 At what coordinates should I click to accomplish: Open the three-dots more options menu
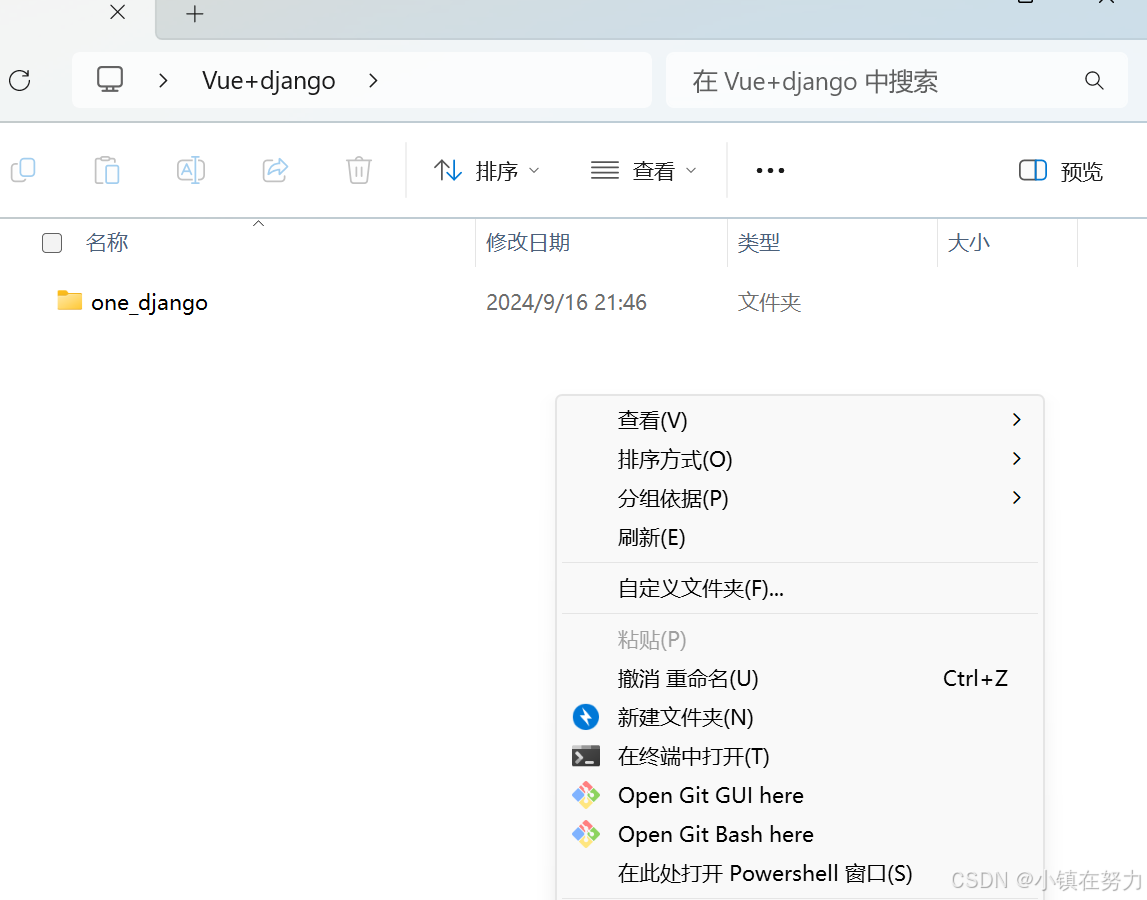click(770, 170)
